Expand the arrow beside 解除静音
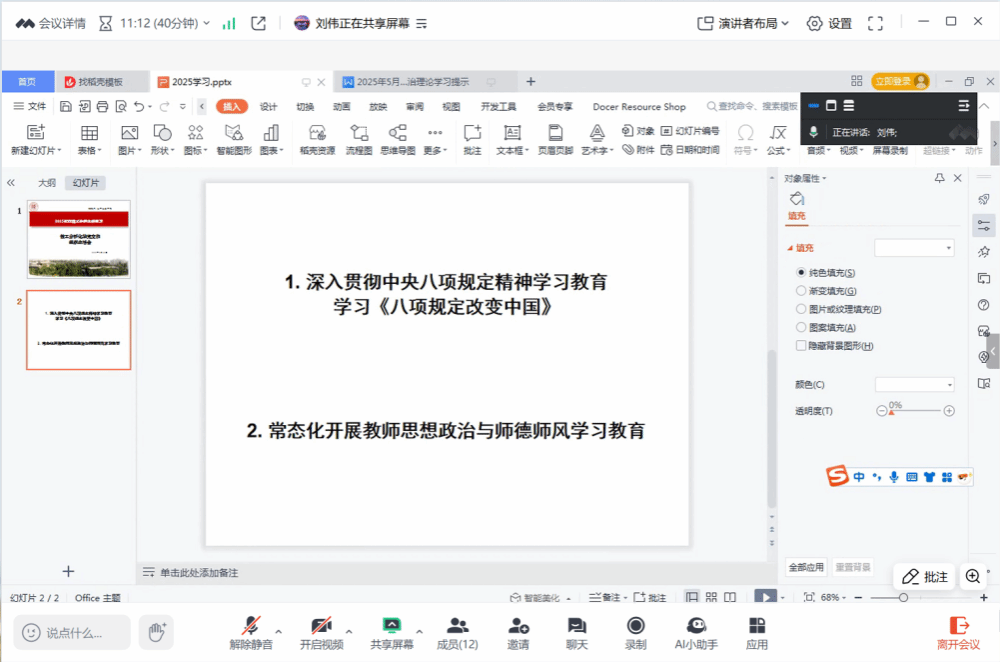The height and width of the screenshot is (662, 1000). pyautogui.click(x=278, y=632)
